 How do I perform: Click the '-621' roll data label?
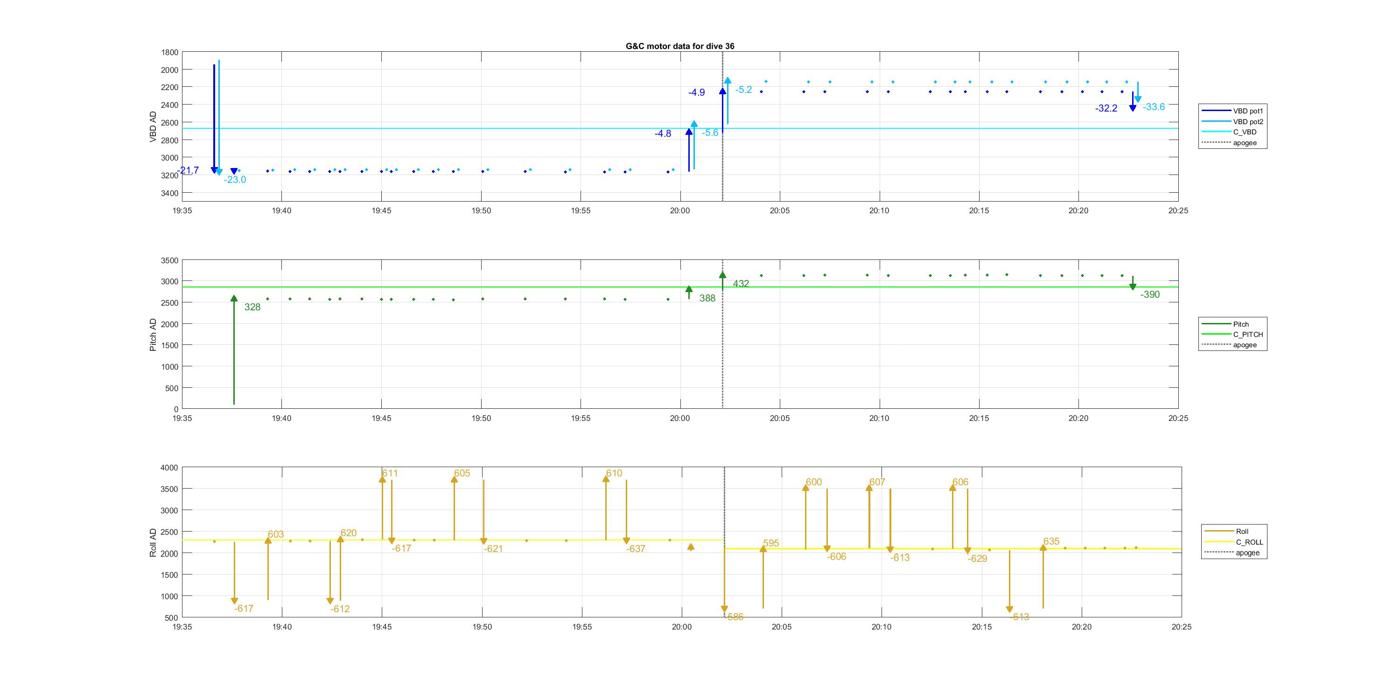coord(493,549)
